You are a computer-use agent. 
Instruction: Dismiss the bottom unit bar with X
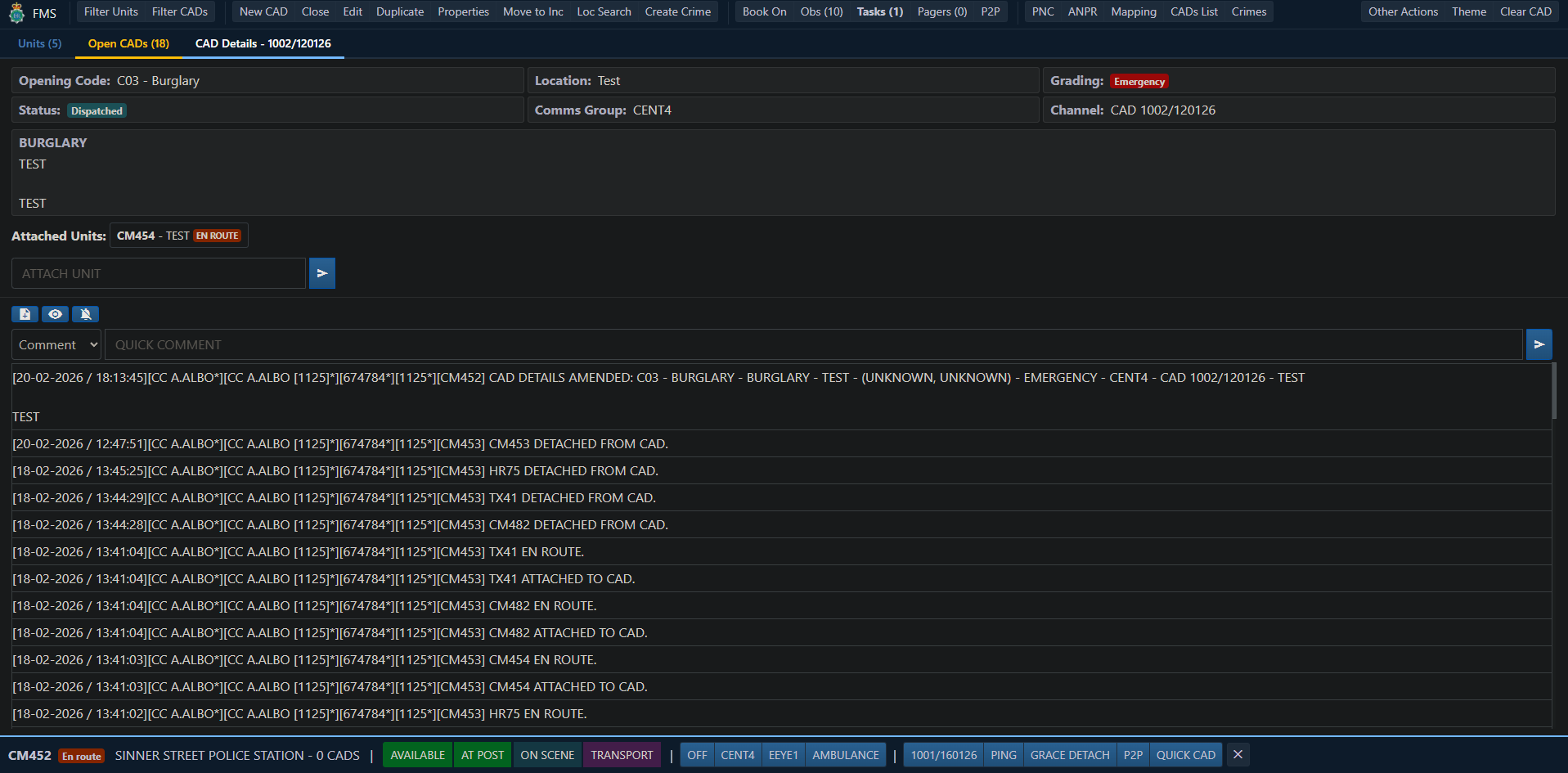point(1238,755)
